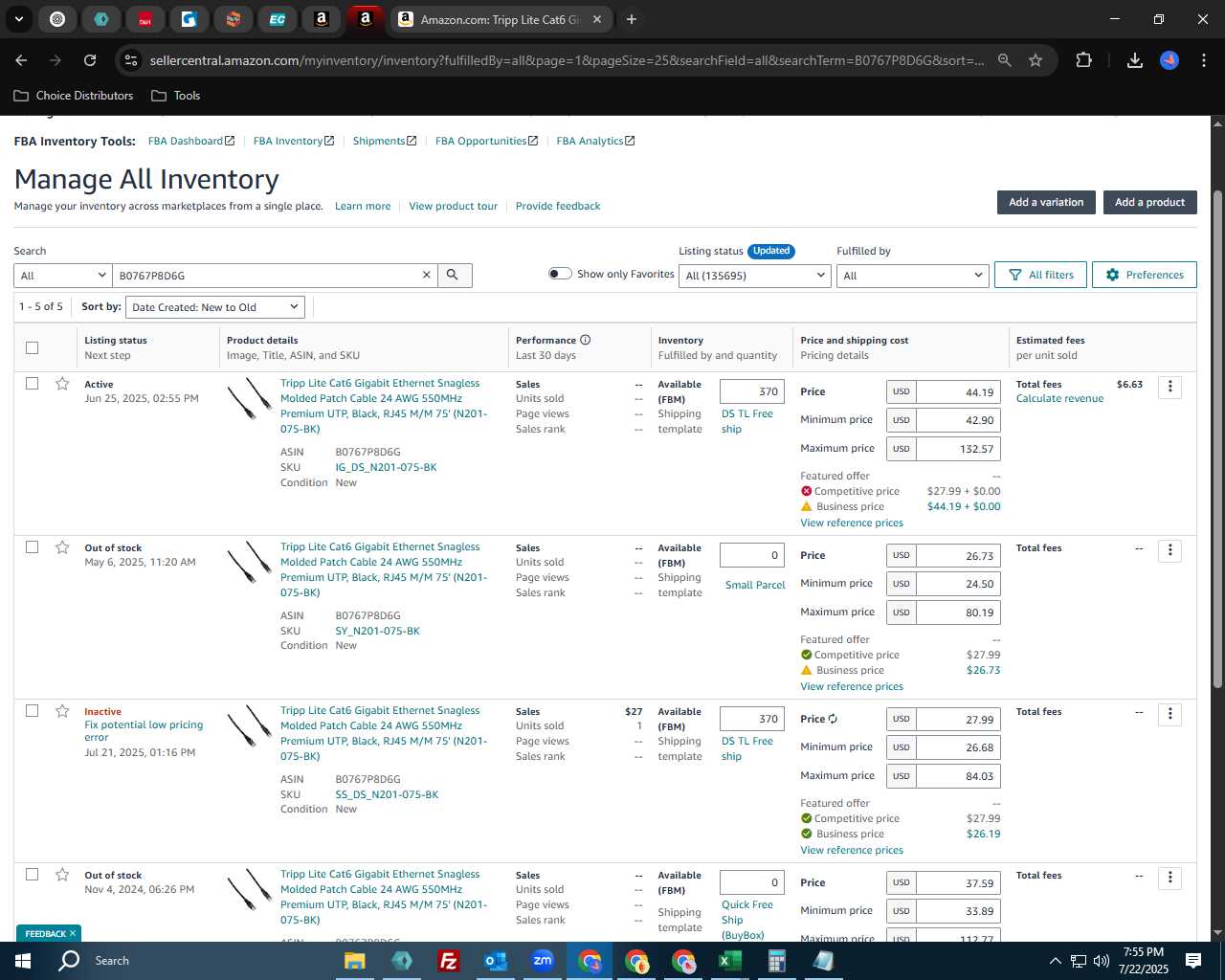The height and width of the screenshot is (980, 1225).
Task: Open Calculator from the taskbar
Action: point(776,961)
